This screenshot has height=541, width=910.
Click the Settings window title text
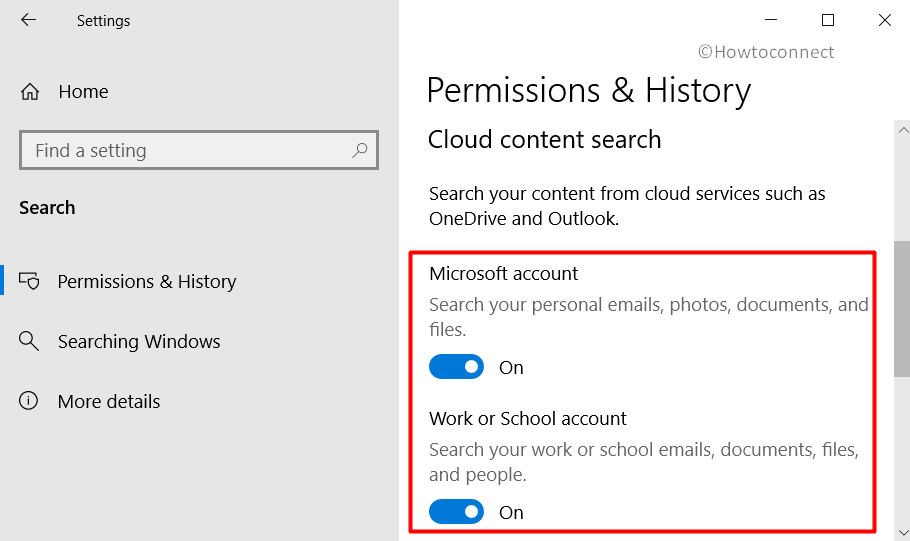(x=103, y=21)
